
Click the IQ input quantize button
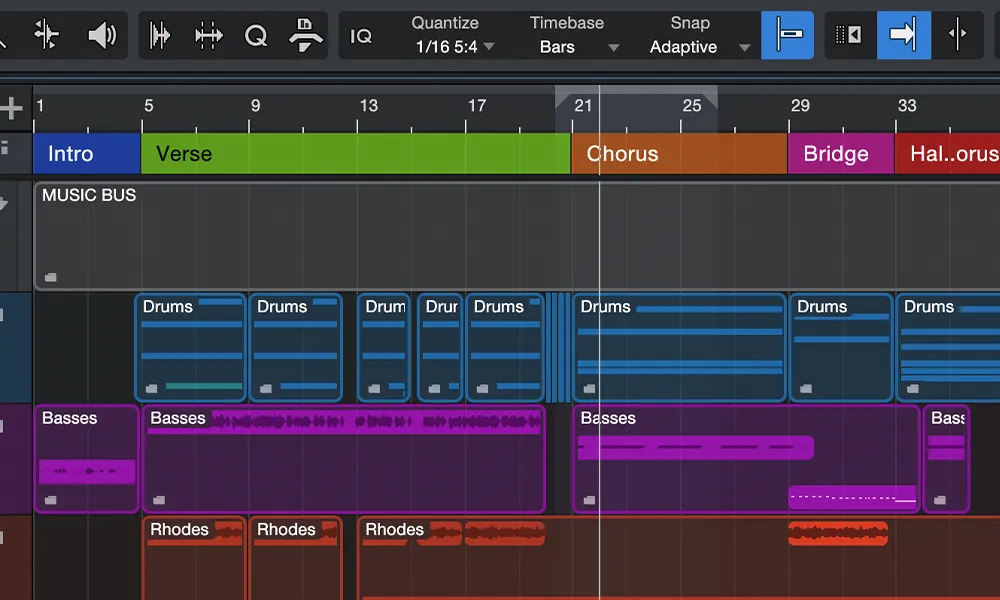coord(361,36)
